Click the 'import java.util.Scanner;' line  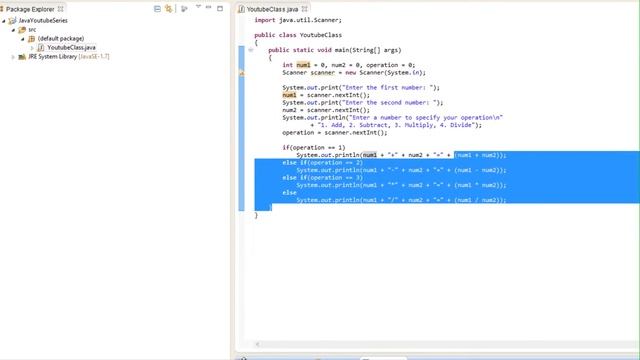(298, 20)
